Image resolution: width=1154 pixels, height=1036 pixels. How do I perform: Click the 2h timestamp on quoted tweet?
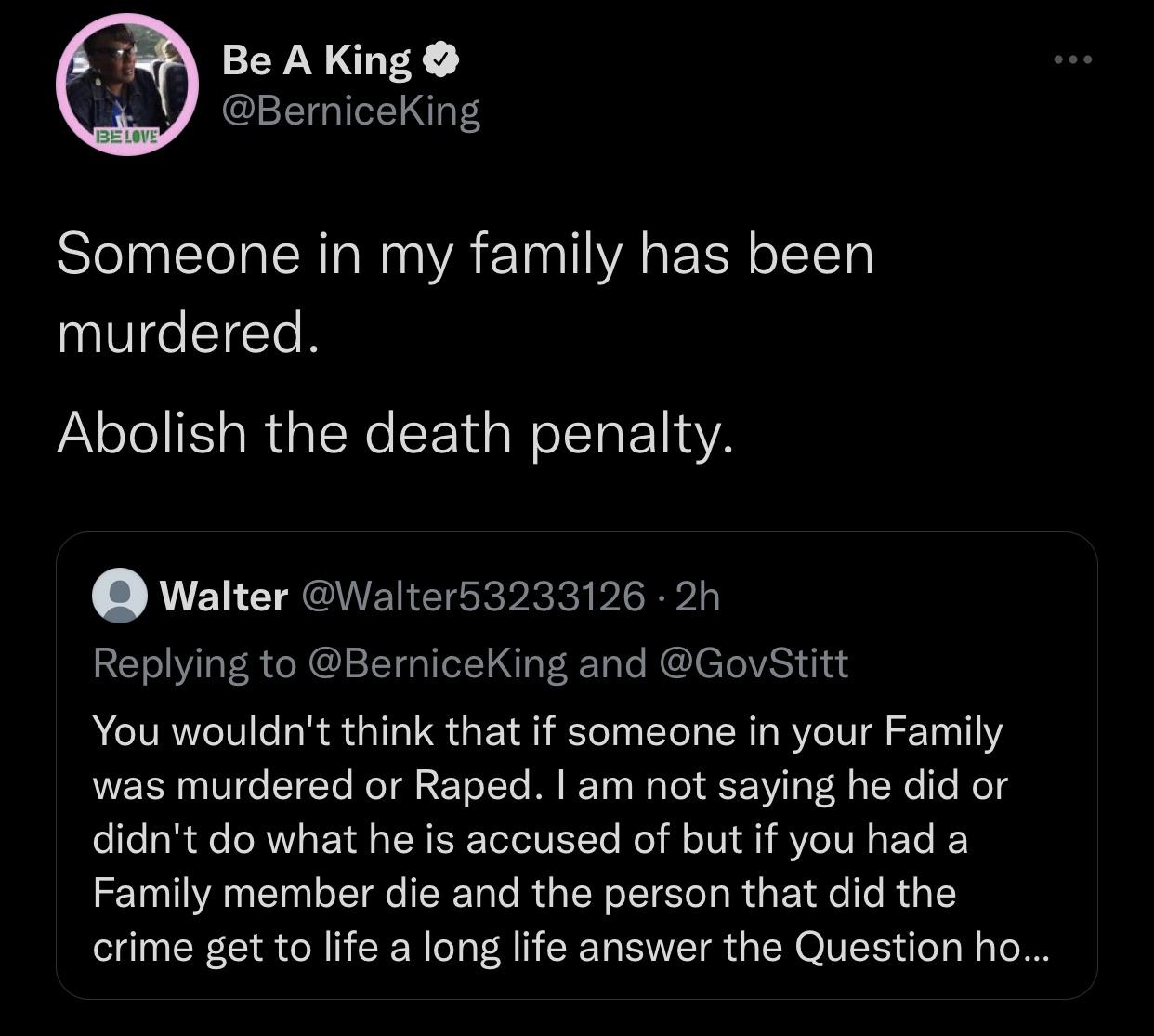coord(698,597)
